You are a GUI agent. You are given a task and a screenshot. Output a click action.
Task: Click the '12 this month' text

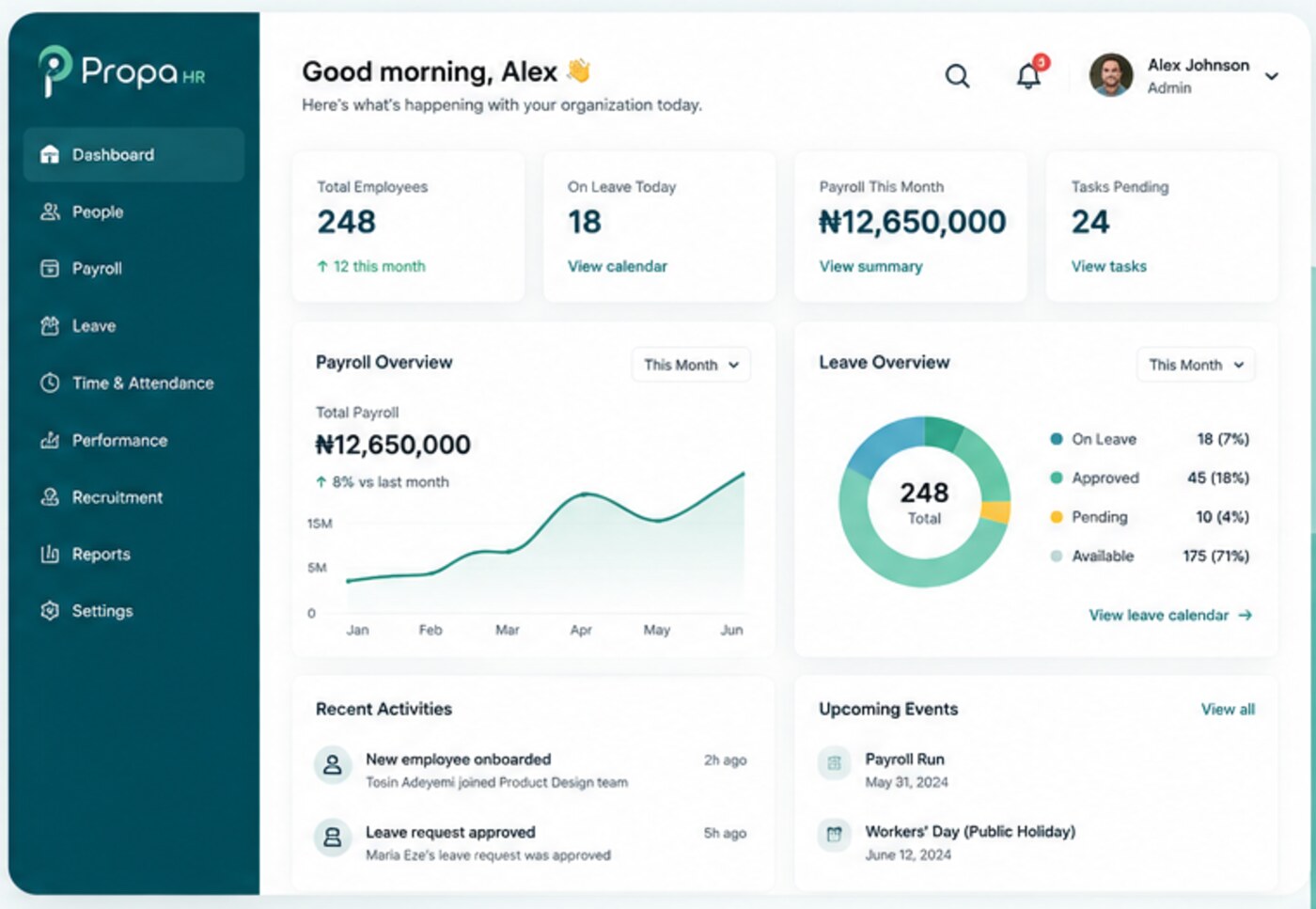(379, 266)
